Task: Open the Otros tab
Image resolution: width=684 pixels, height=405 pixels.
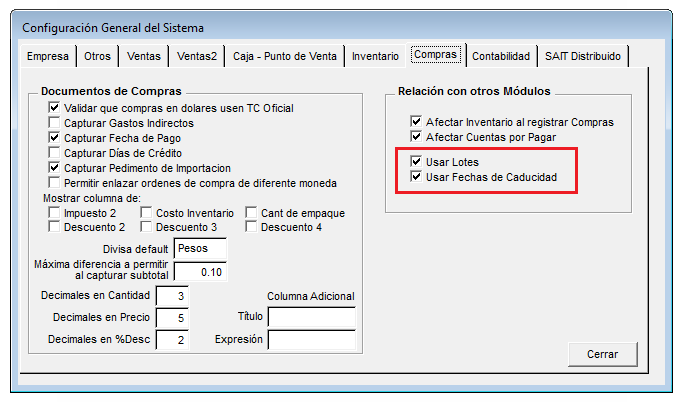Action: click(x=97, y=56)
